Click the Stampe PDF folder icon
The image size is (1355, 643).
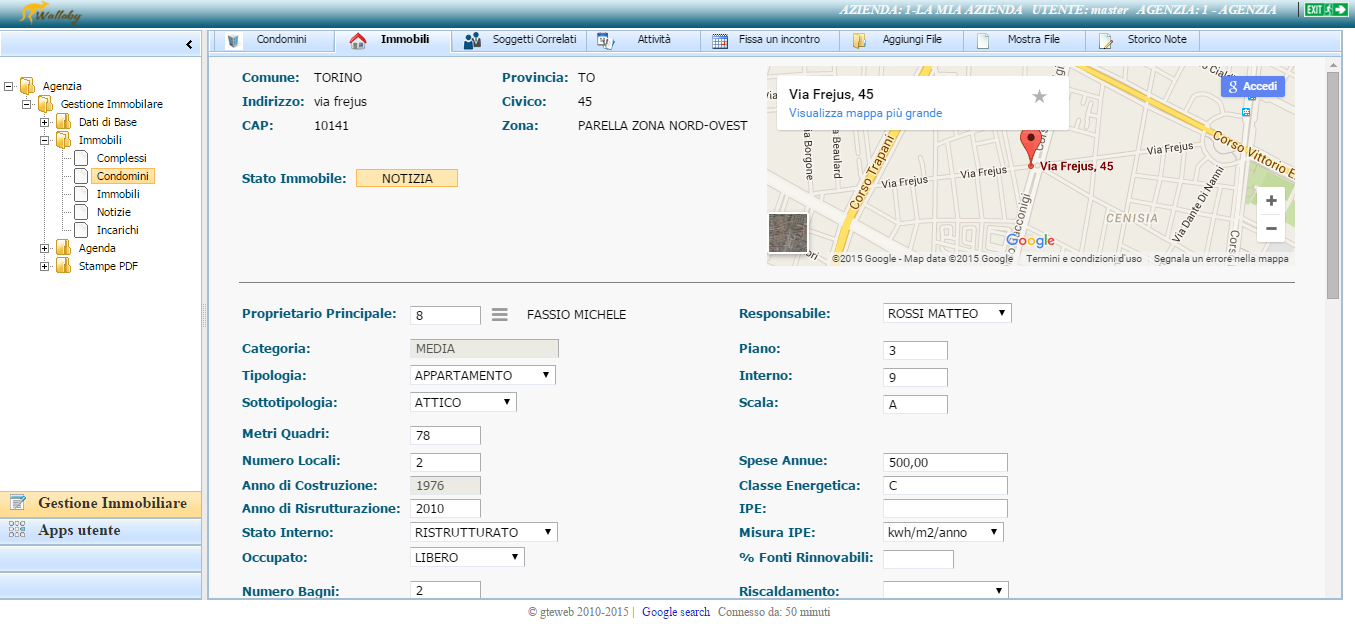pos(63,266)
